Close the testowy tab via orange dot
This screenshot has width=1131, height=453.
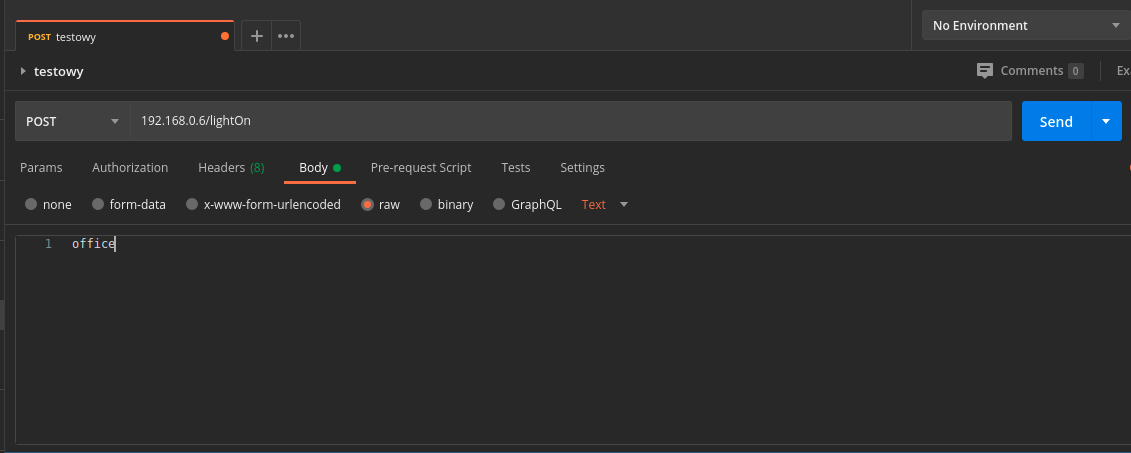[224, 36]
